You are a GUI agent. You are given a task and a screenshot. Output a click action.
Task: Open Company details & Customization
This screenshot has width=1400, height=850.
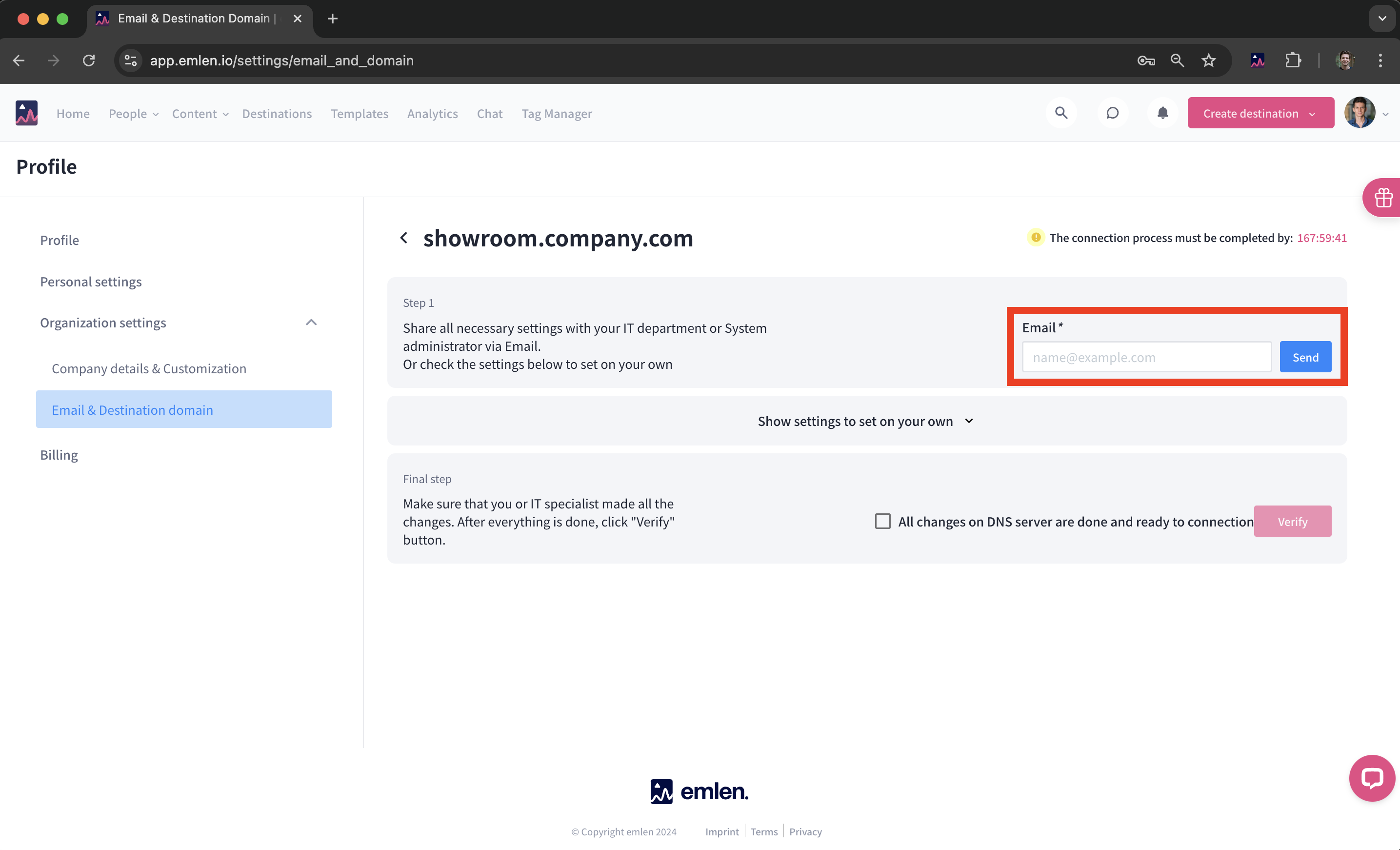[149, 368]
